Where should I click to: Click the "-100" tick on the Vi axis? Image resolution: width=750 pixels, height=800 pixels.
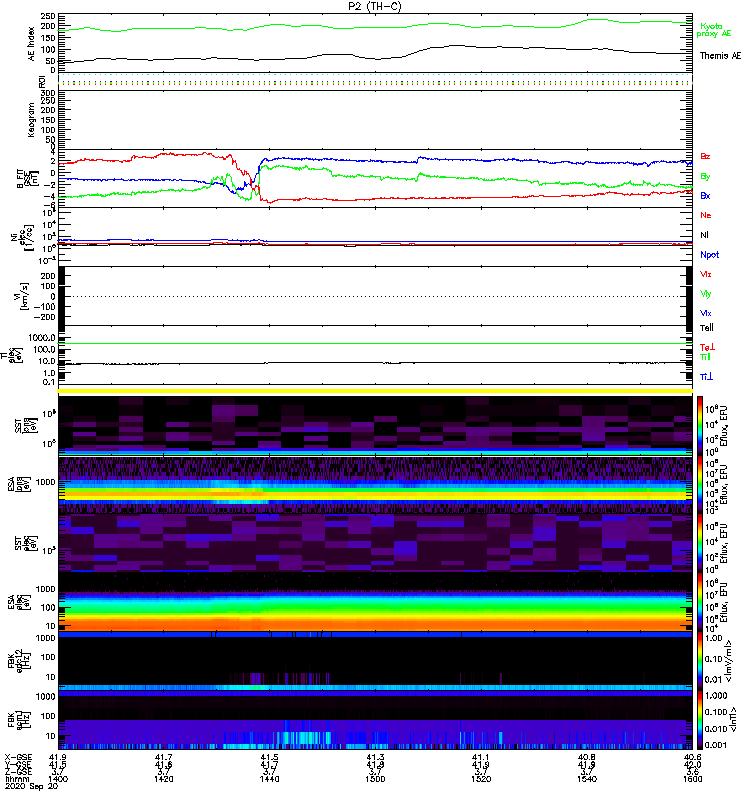pos(44,307)
